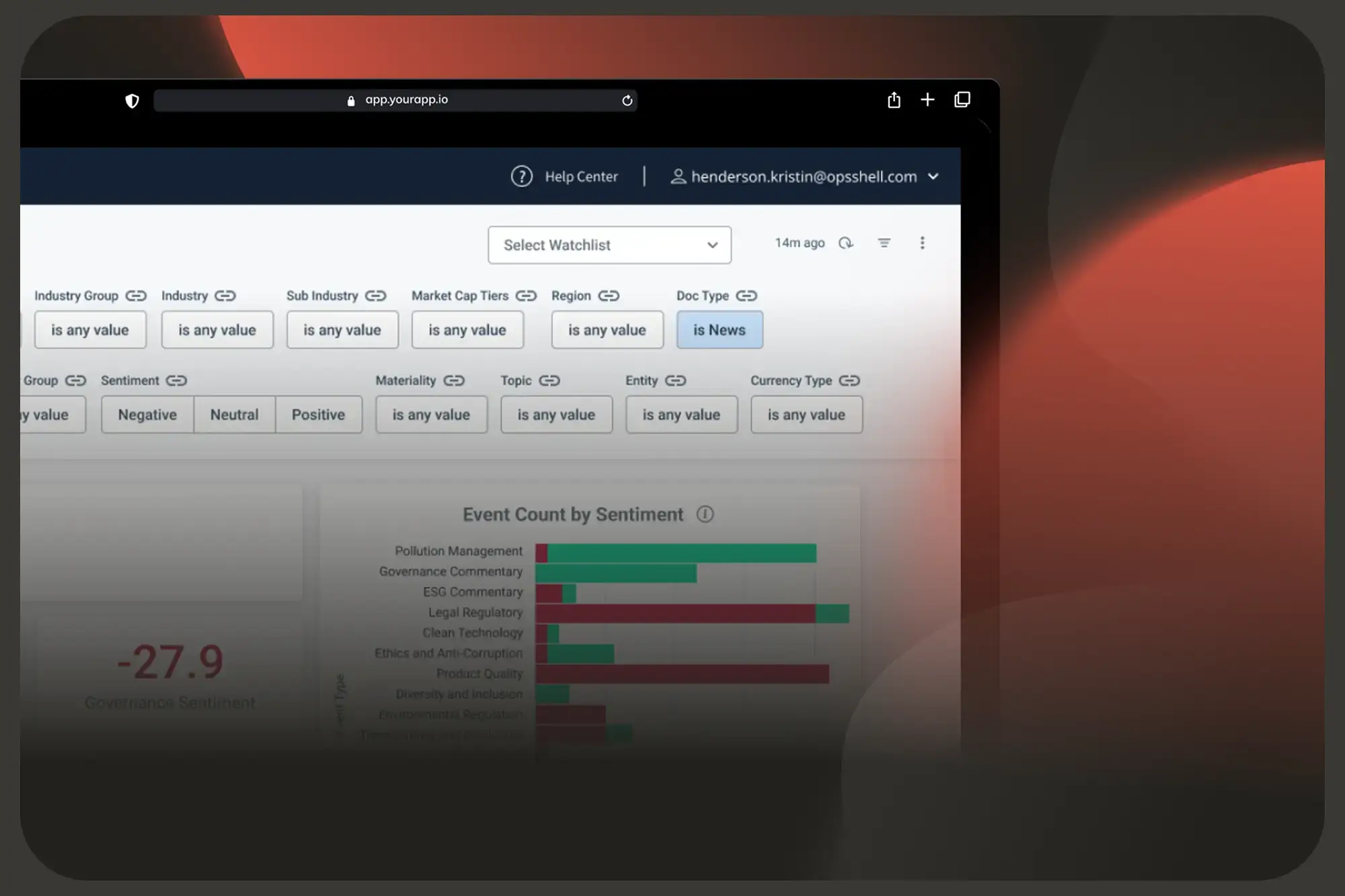
Task: Open the Industry filter value
Action: coord(217,330)
